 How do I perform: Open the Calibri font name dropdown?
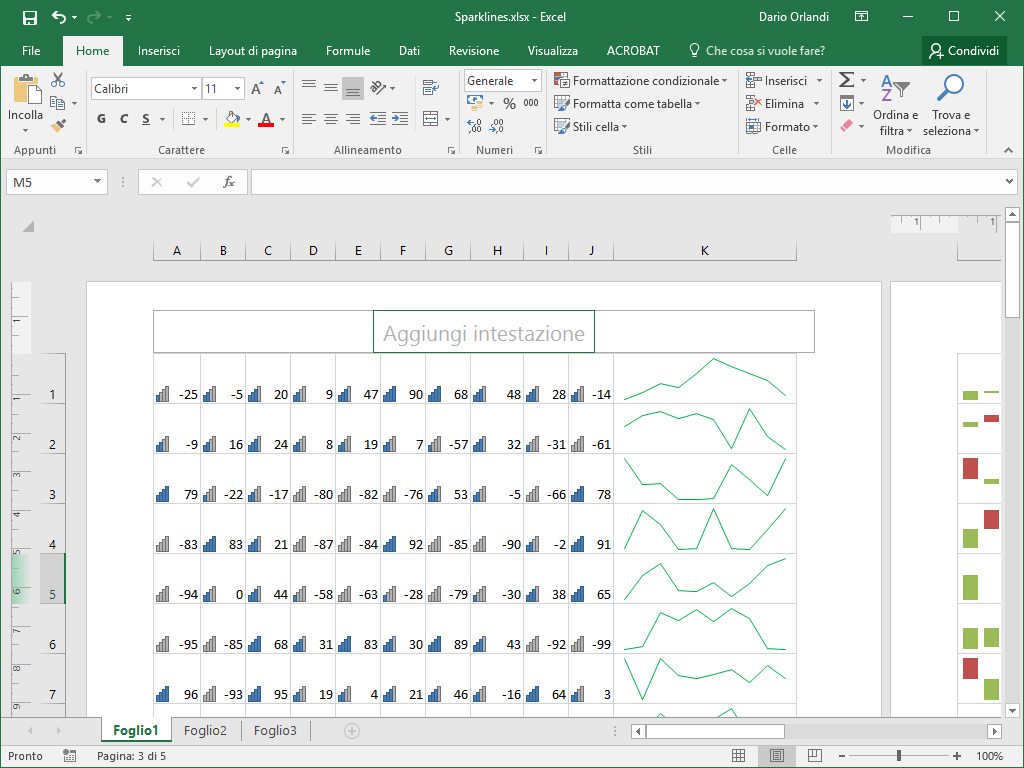[194, 89]
